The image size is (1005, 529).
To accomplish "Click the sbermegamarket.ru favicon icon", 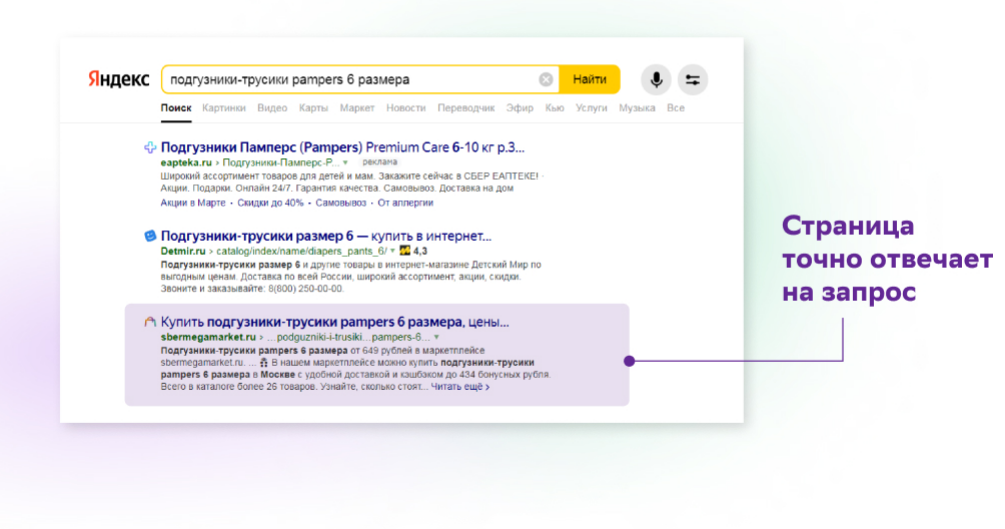I will point(150,322).
